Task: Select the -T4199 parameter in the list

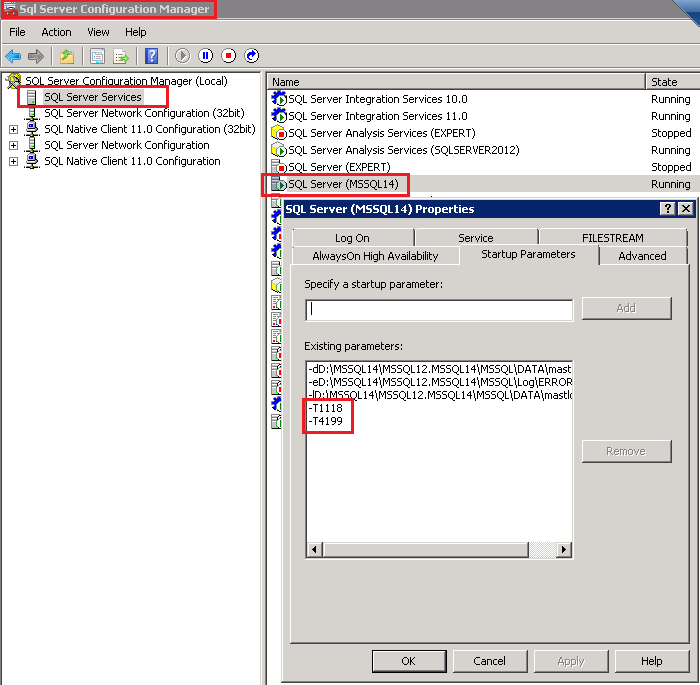Action: [327, 423]
